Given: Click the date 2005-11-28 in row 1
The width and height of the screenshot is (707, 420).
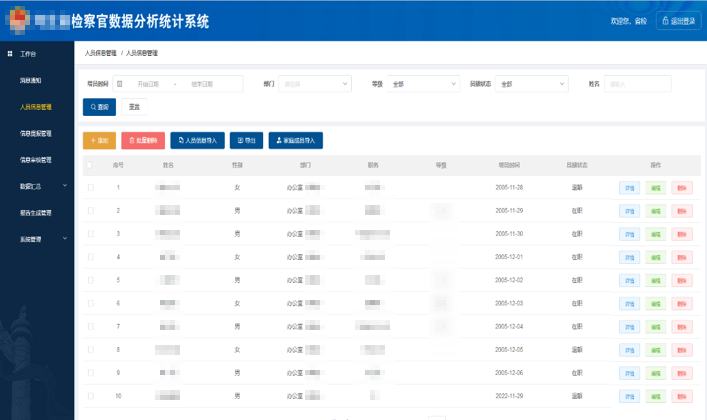Looking at the screenshot, I should (509, 187).
